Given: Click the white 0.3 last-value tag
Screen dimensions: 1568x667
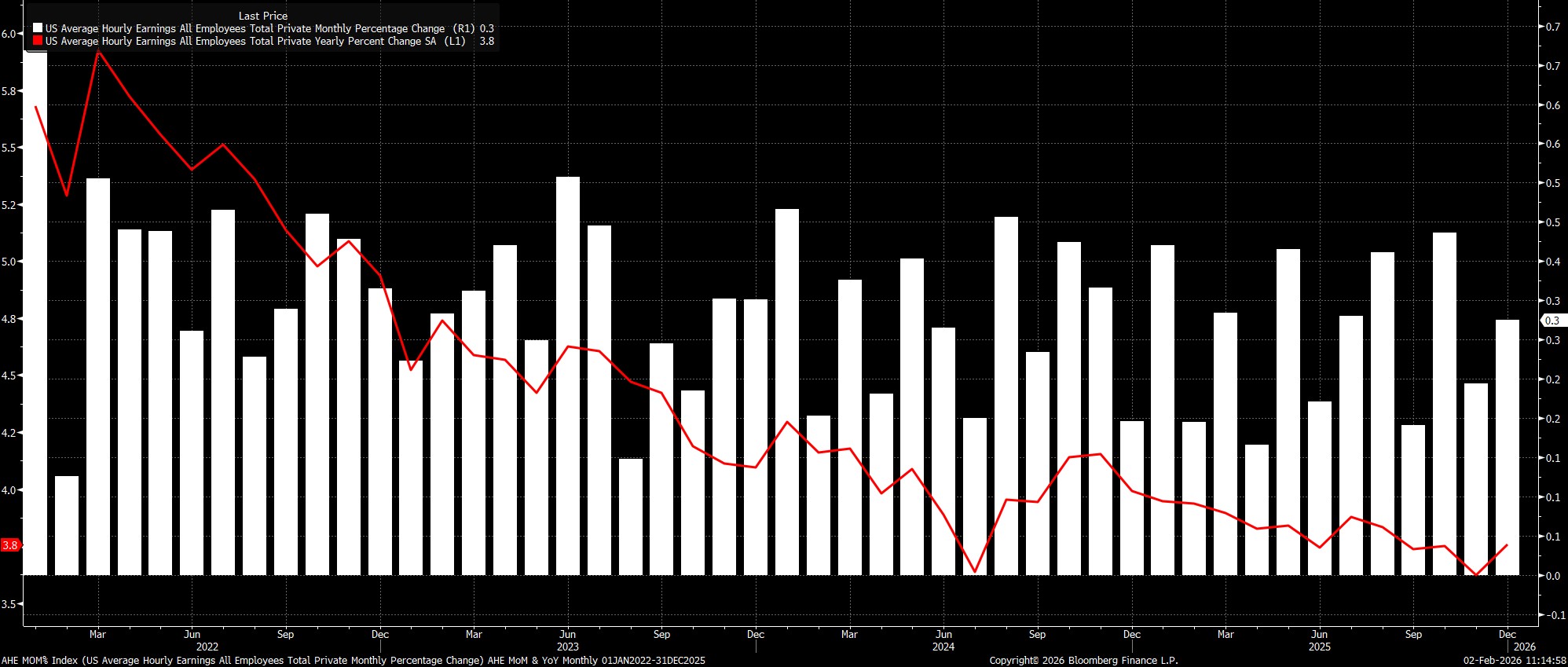Looking at the screenshot, I should tap(1552, 321).
